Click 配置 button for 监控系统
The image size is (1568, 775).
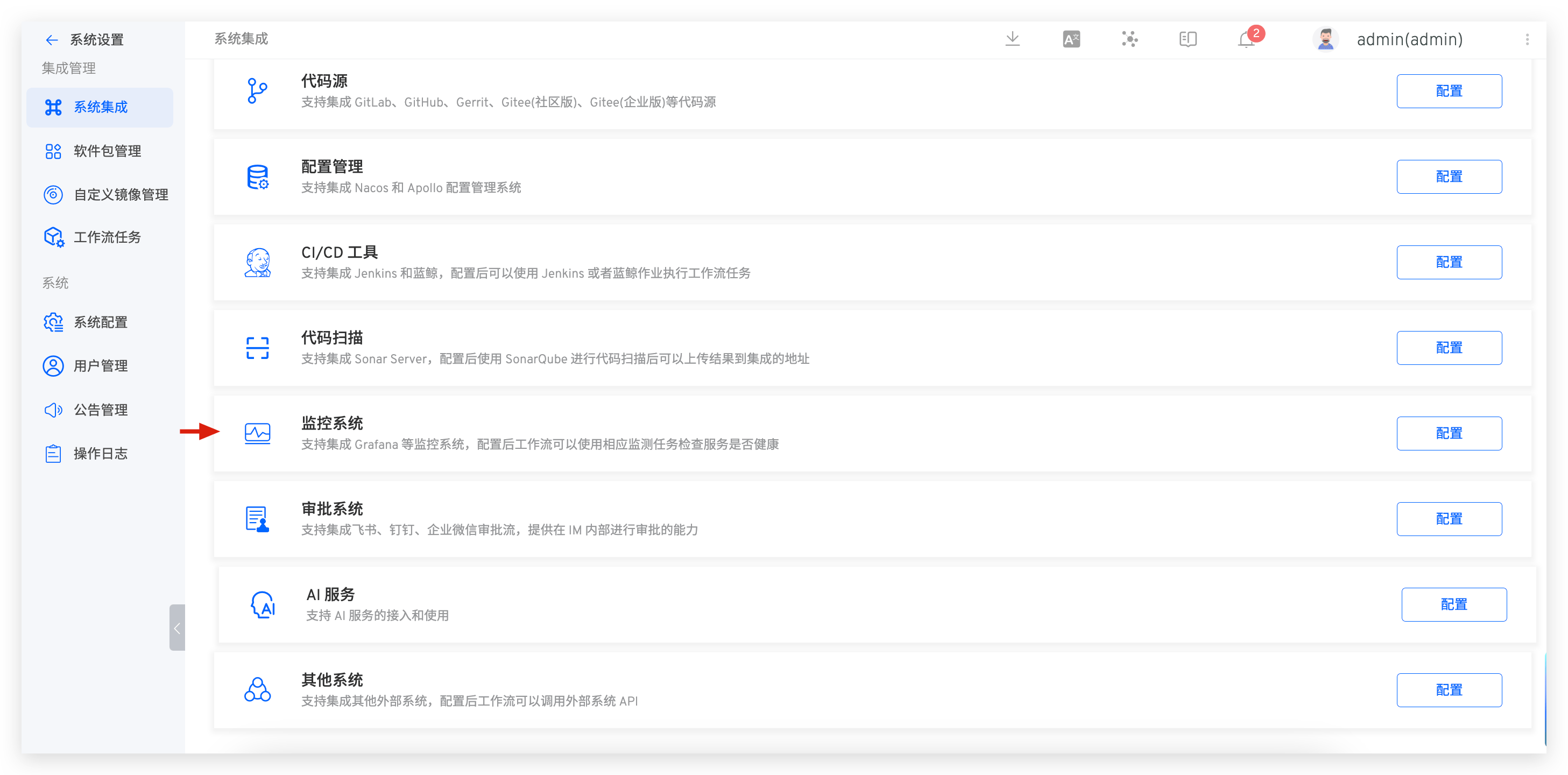[1449, 433]
